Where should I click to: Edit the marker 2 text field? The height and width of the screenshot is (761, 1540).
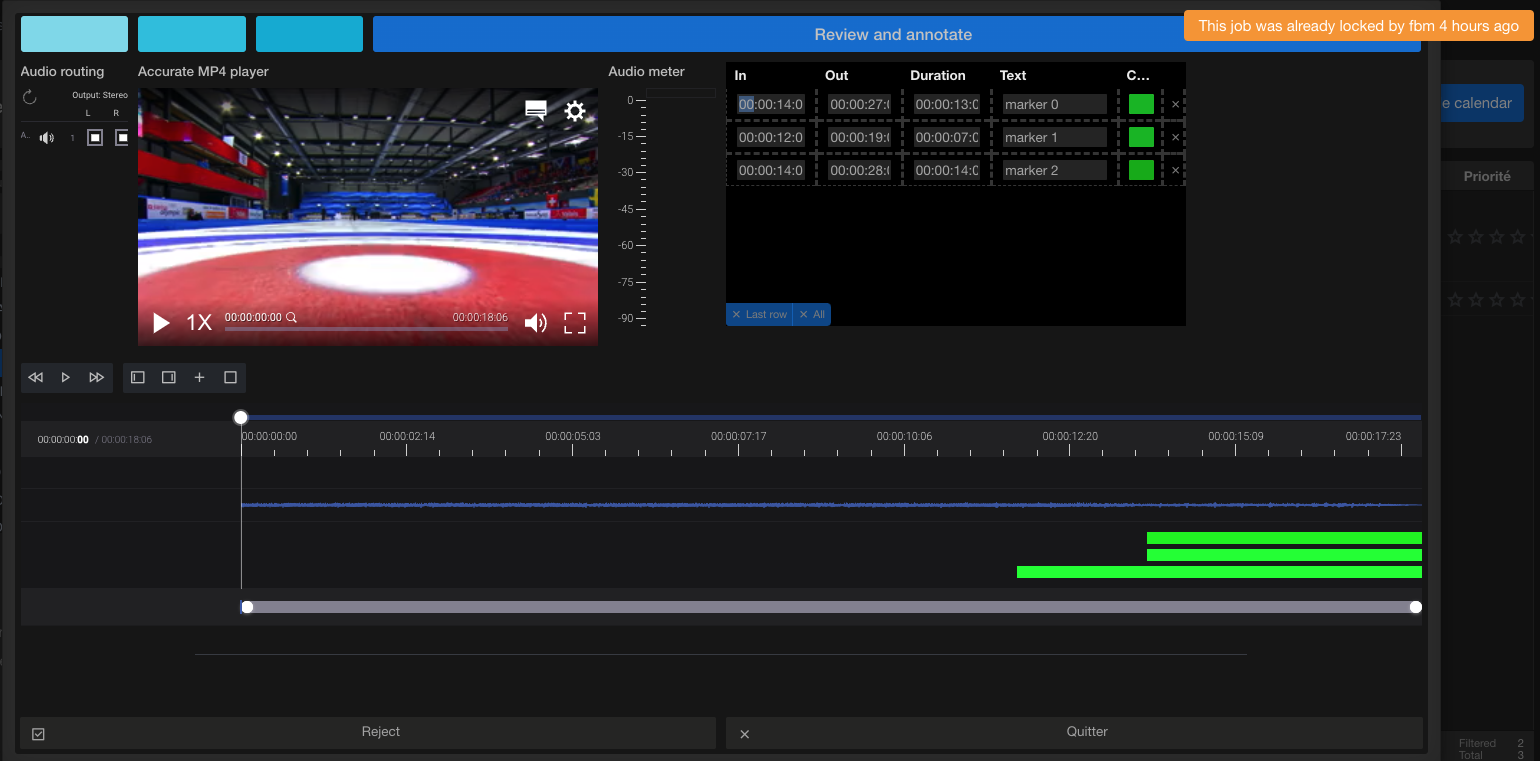[1055, 170]
